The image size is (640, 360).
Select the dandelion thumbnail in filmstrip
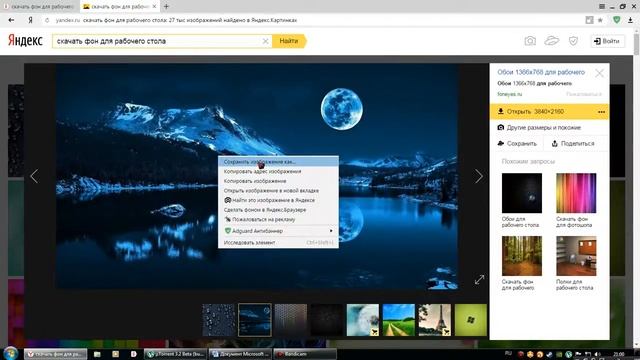point(362,320)
